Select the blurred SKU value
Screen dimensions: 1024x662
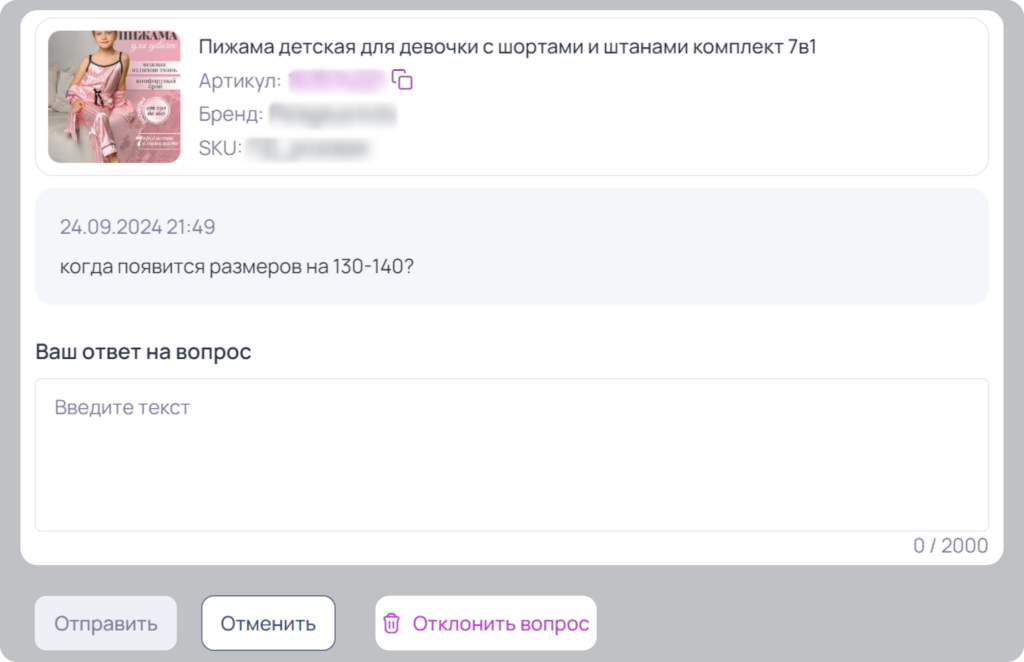point(308,148)
